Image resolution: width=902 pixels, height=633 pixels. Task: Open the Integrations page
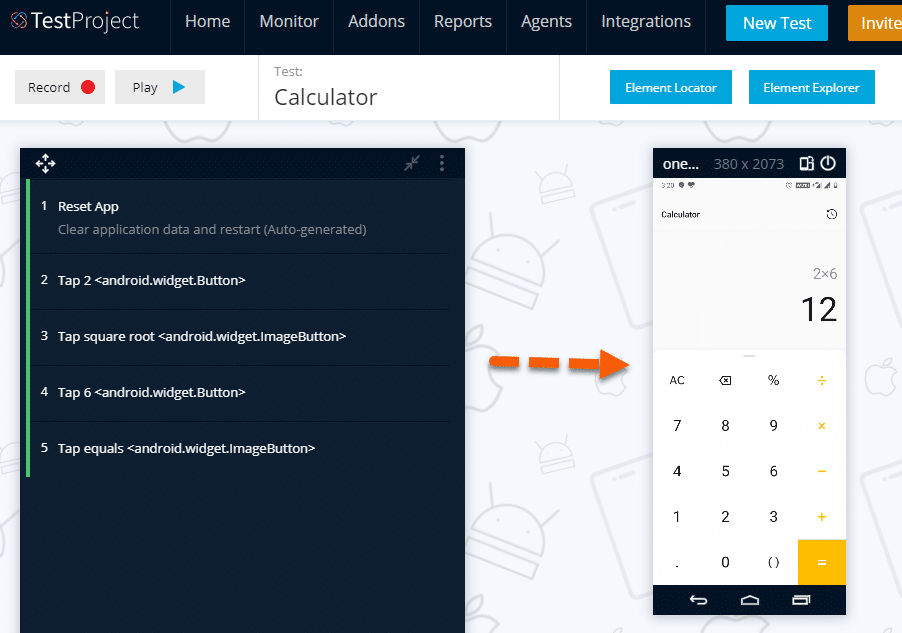[x=645, y=21]
